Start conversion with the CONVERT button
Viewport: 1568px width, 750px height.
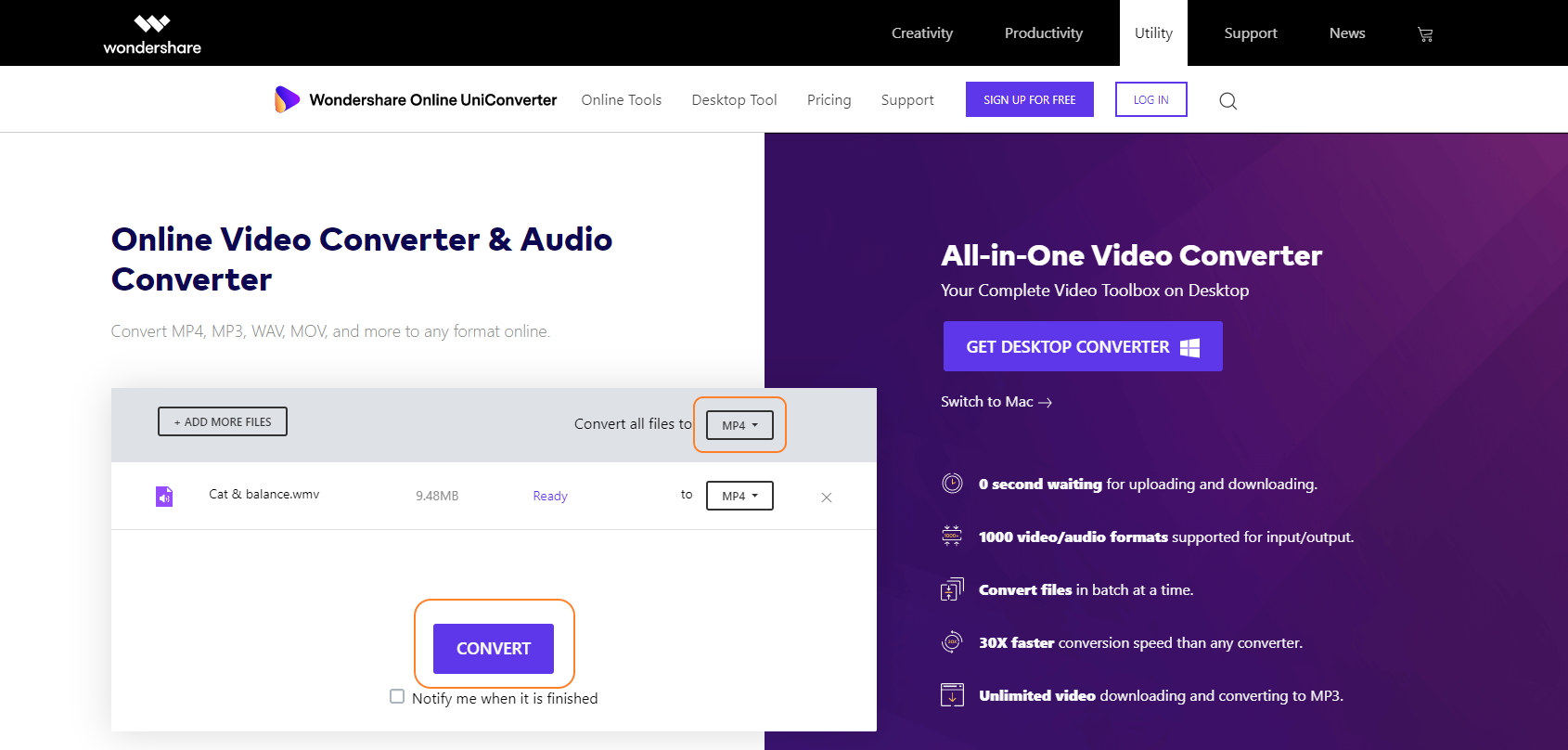[494, 649]
